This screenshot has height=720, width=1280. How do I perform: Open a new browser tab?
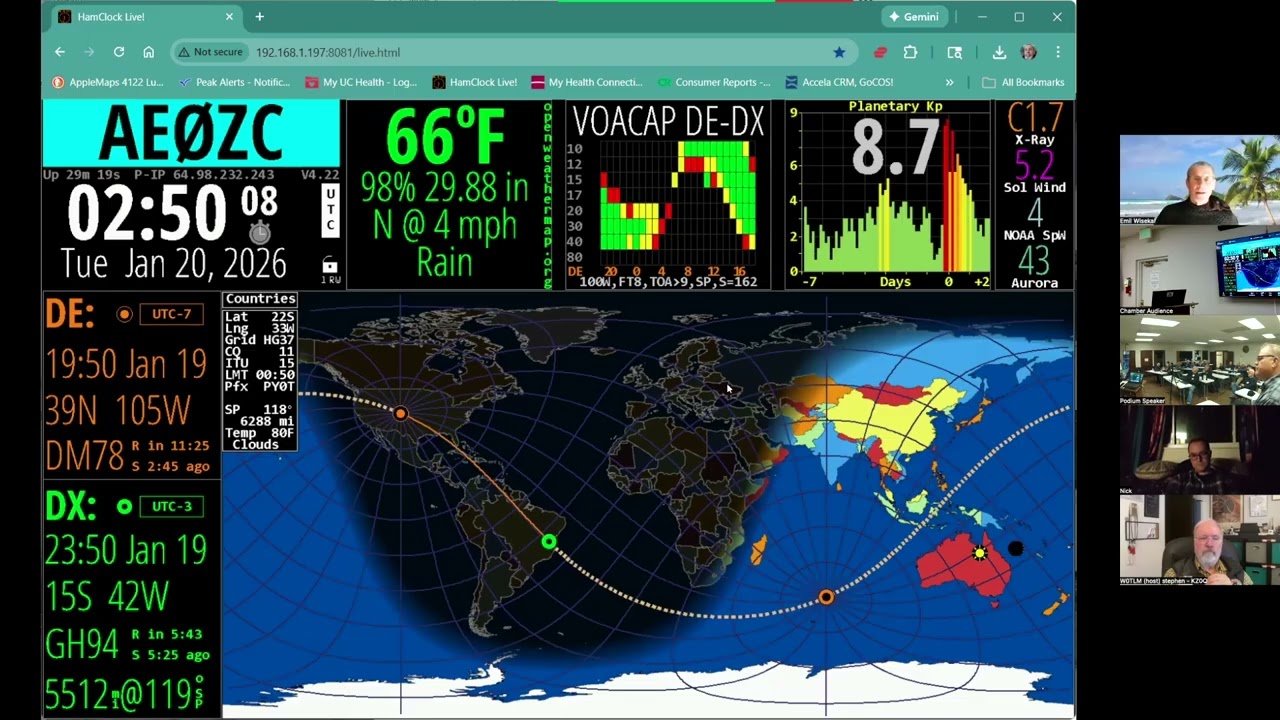pos(259,17)
